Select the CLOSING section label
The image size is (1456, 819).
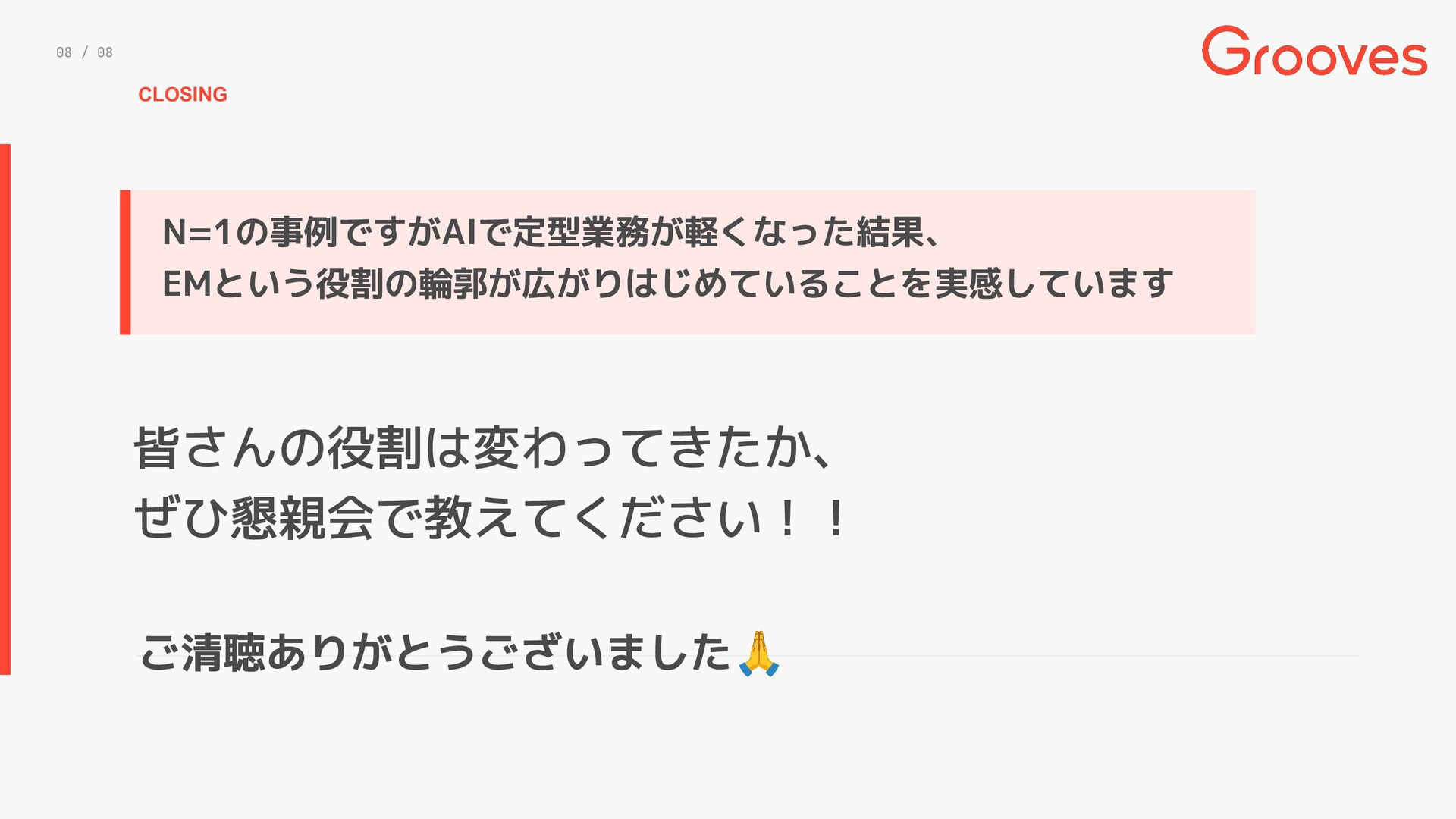183,94
